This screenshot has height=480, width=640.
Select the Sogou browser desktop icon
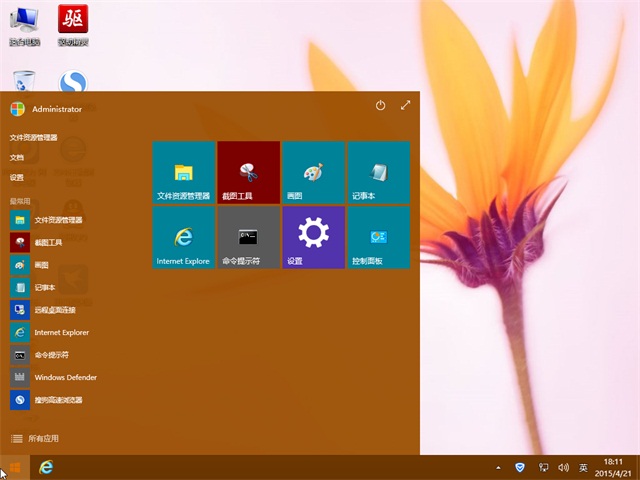[73, 81]
